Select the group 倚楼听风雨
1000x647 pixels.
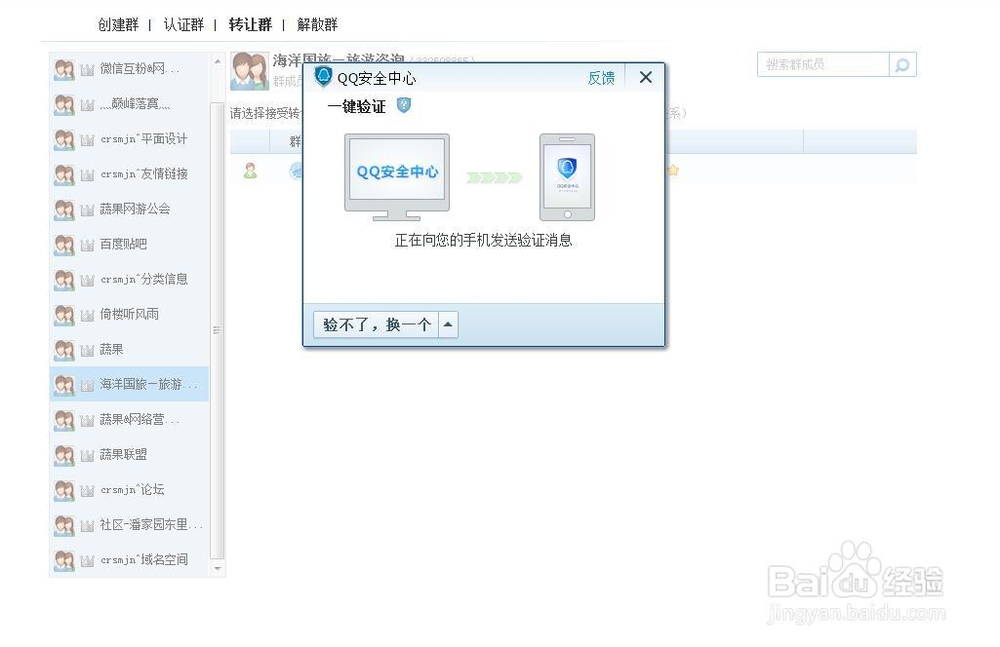(129, 314)
